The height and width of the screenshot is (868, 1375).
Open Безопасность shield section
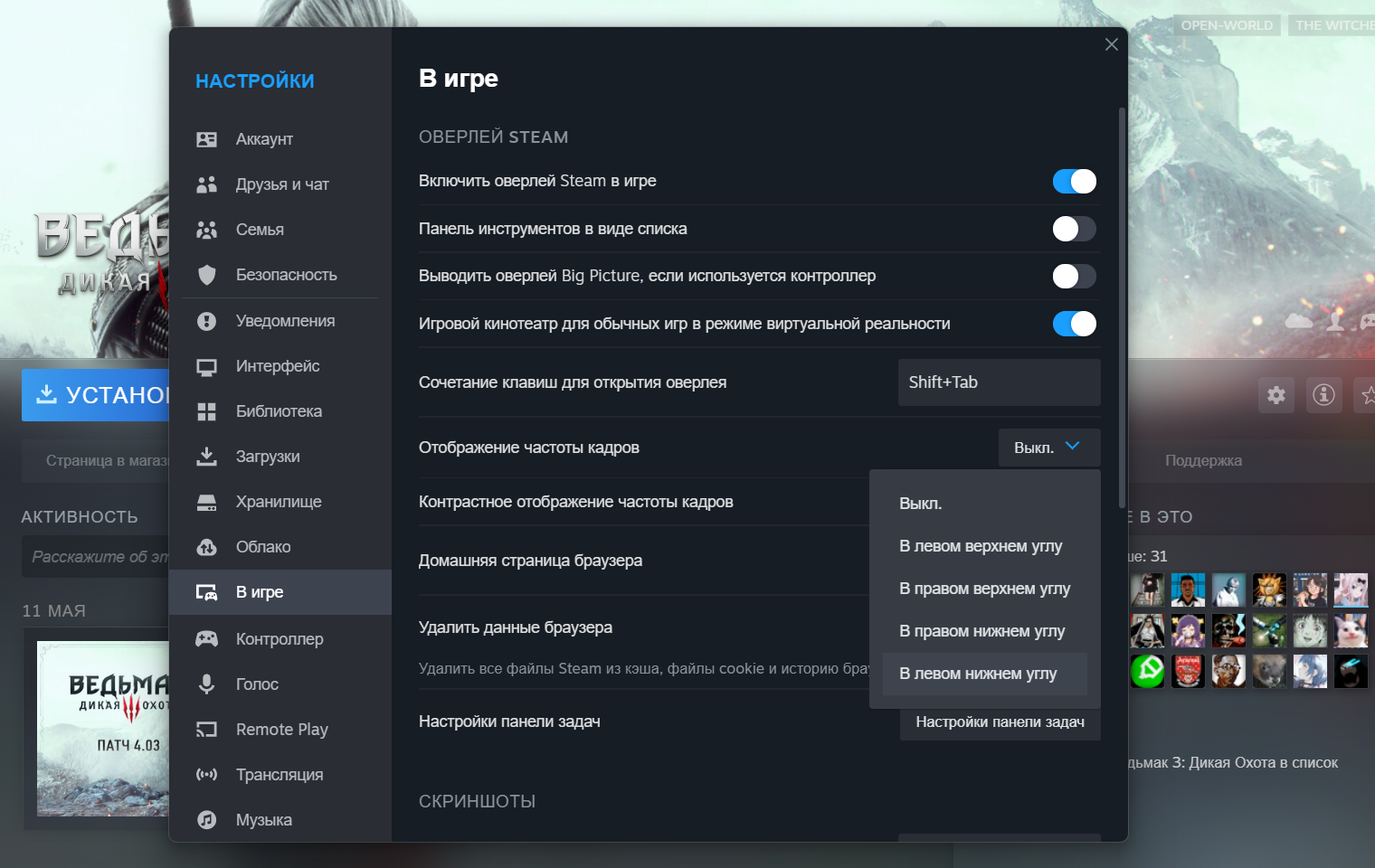pyautogui.click(x=280, y=275)
